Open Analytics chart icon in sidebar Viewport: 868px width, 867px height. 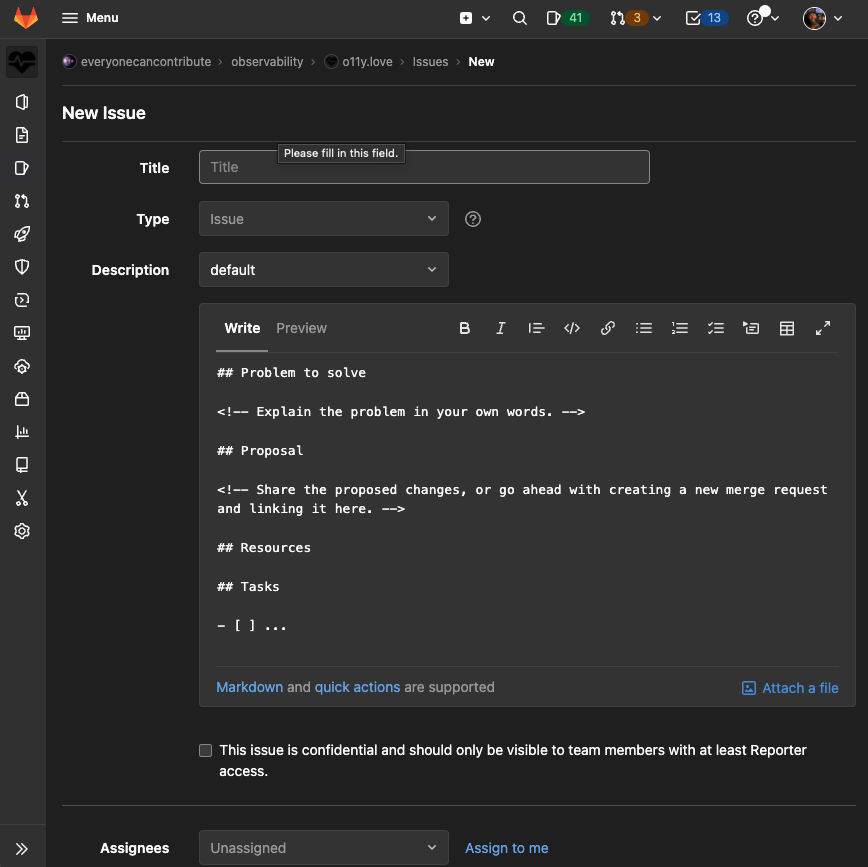(22, 432)
